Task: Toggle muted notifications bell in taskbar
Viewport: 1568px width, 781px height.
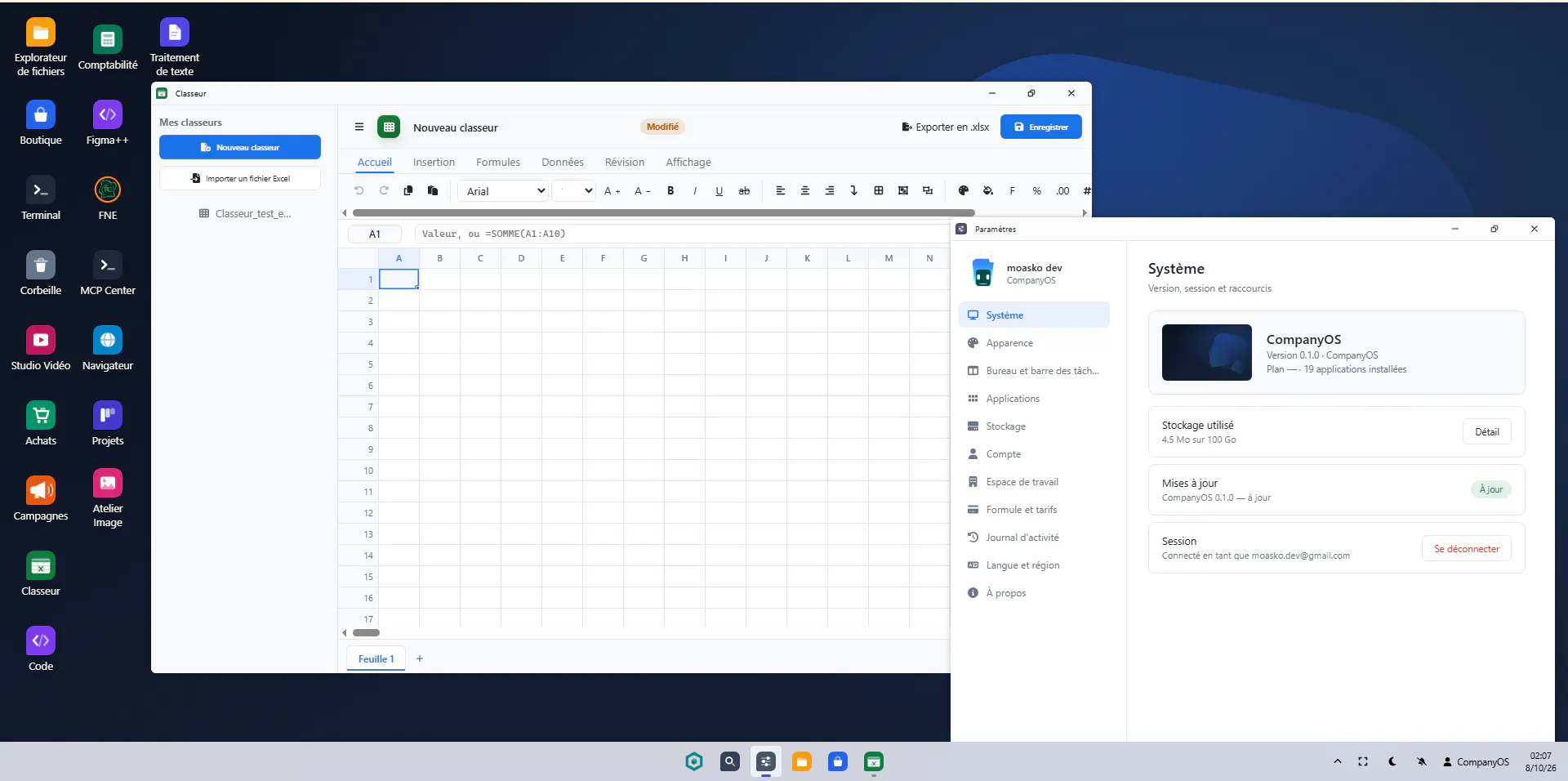Action: pos(1422,761)
